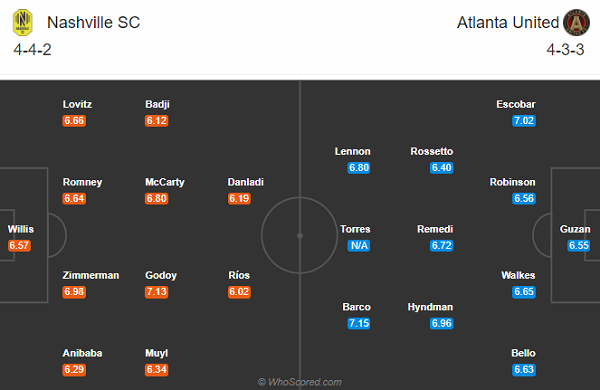Open the WhoScored.com watermark link
The image size is (600, 390).
tap(300, 382)
